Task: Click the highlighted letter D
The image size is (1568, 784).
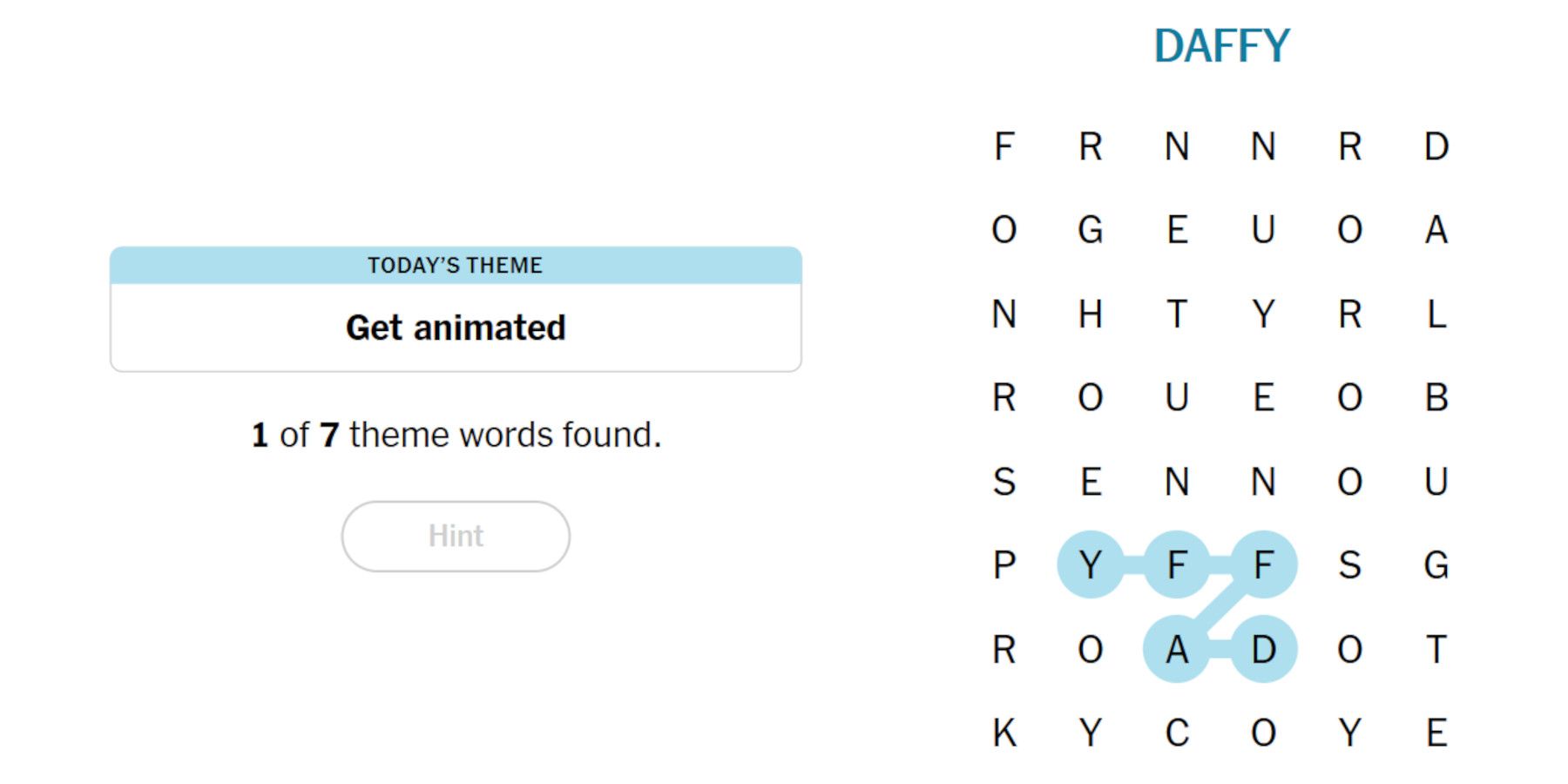Action: click(x=1263, y=649)
